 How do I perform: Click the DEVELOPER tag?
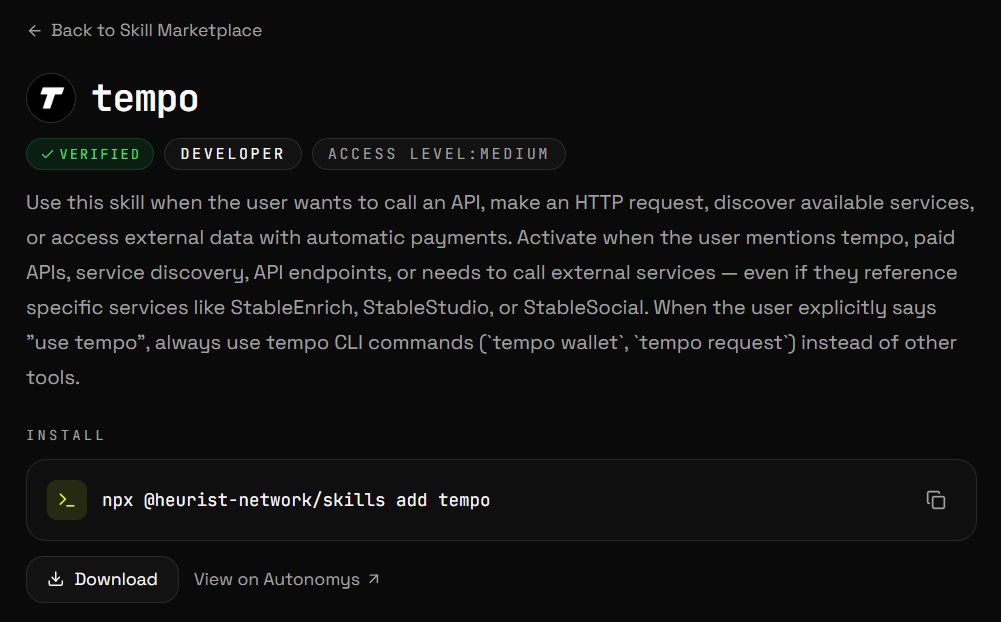click(232, 154)
